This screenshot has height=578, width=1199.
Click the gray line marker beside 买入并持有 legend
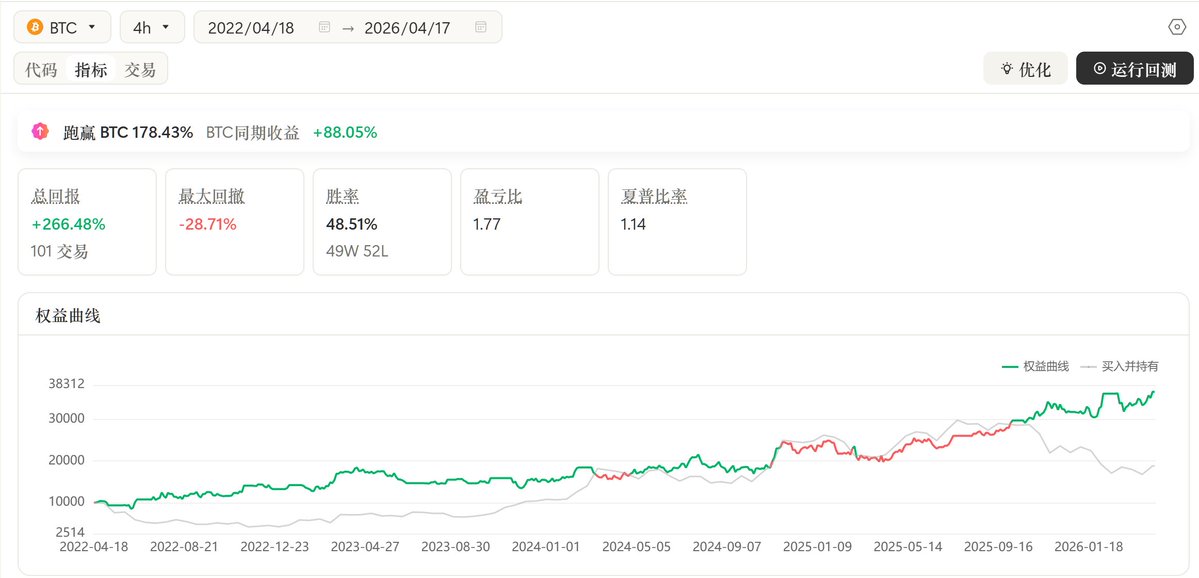[x=1090, y=366]
